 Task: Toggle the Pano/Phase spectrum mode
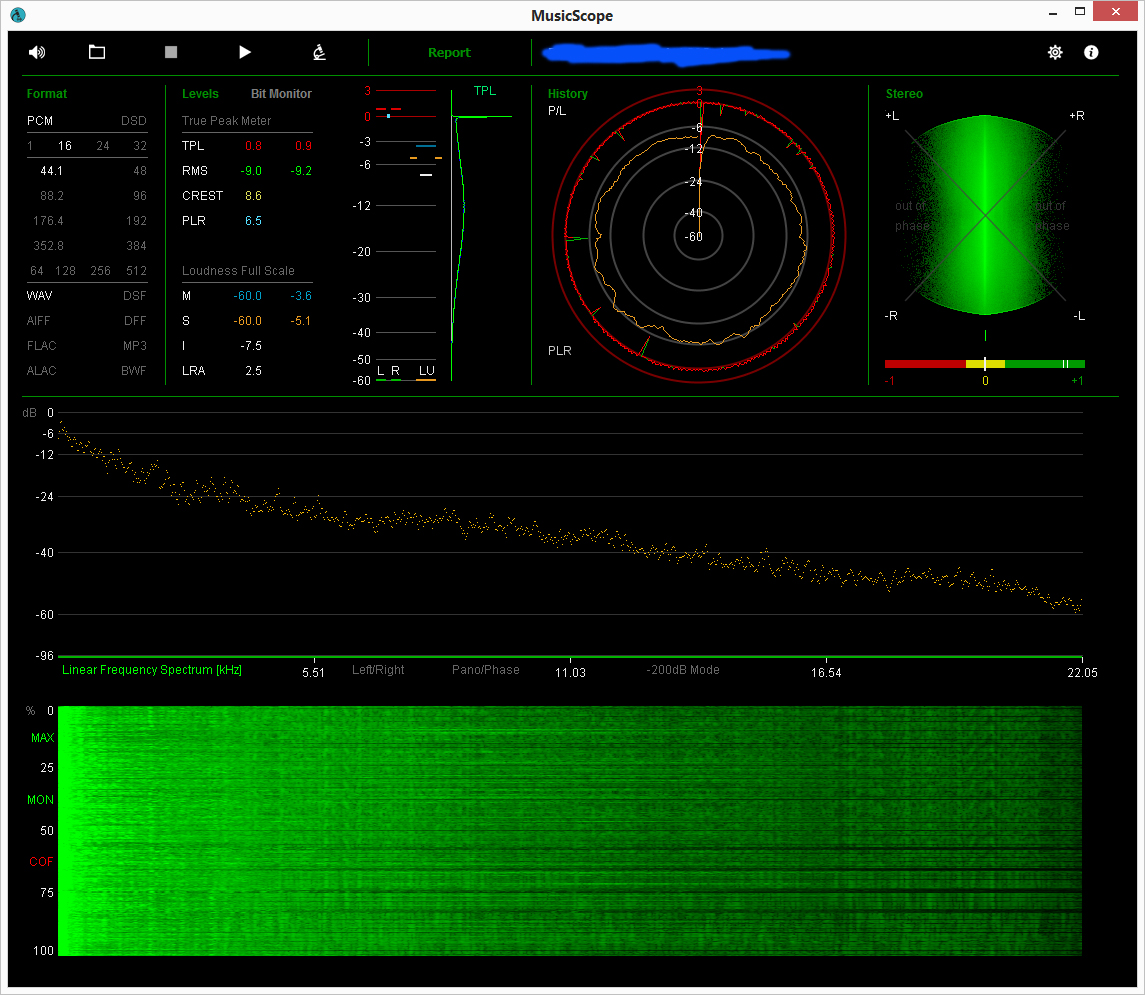[485, 670]
